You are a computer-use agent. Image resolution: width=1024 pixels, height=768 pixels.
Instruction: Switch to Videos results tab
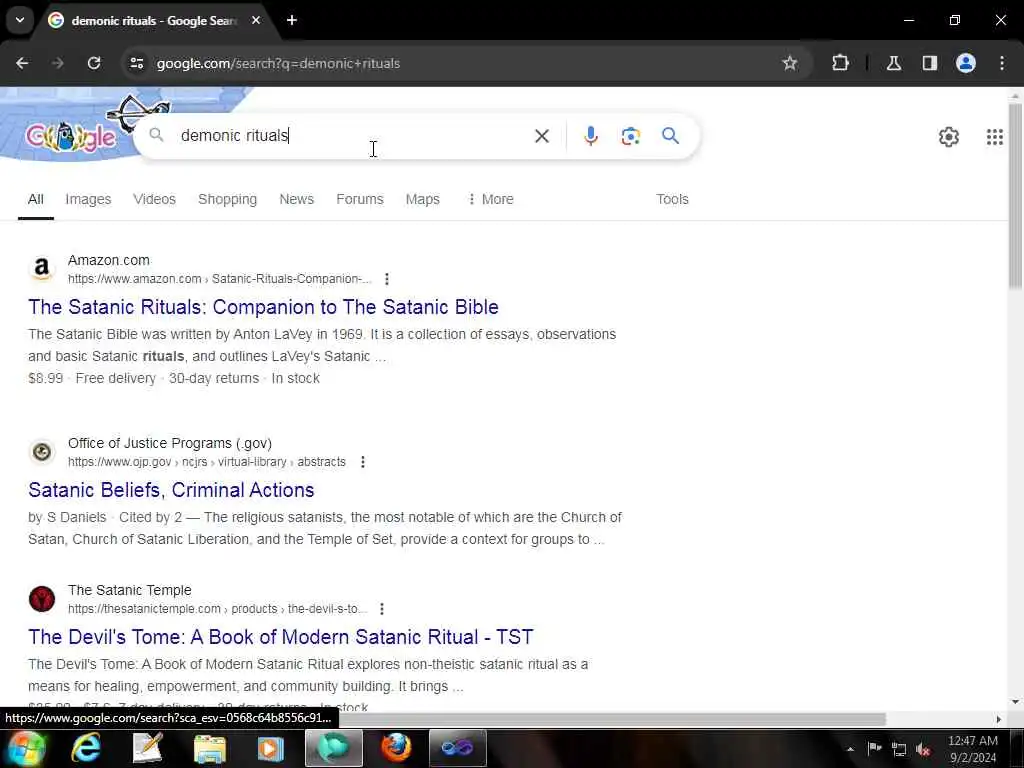pos(154,199)
